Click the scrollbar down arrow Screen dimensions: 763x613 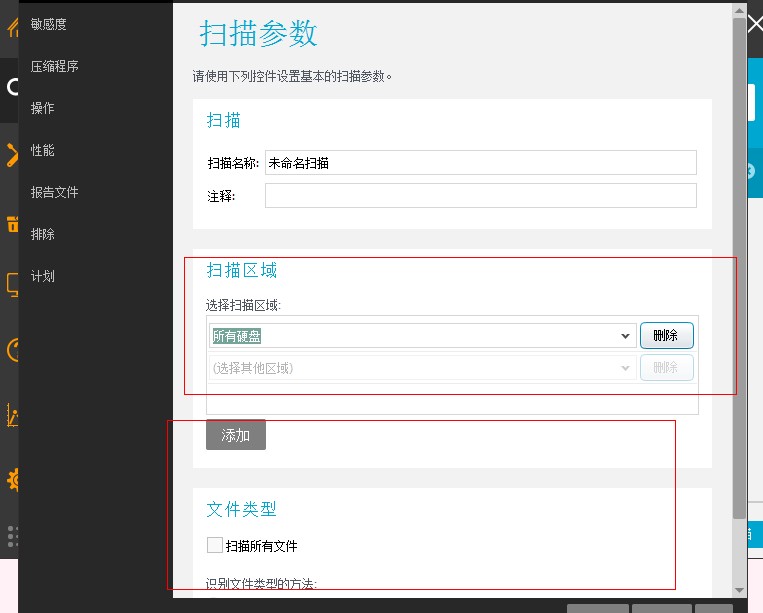coord(740,590)
